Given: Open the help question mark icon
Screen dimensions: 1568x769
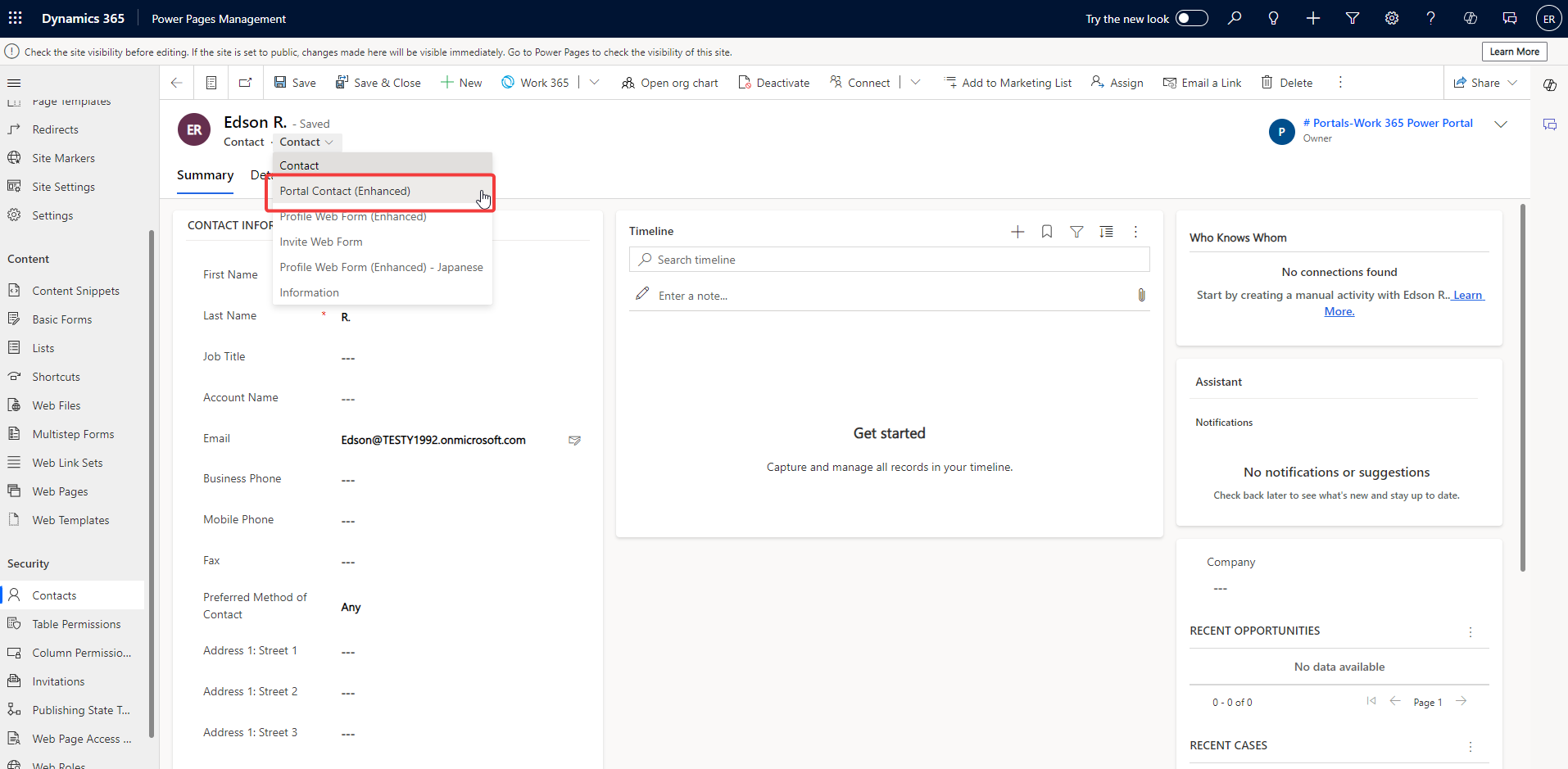Looking at the screenshot, I should tap(1431, 18).
